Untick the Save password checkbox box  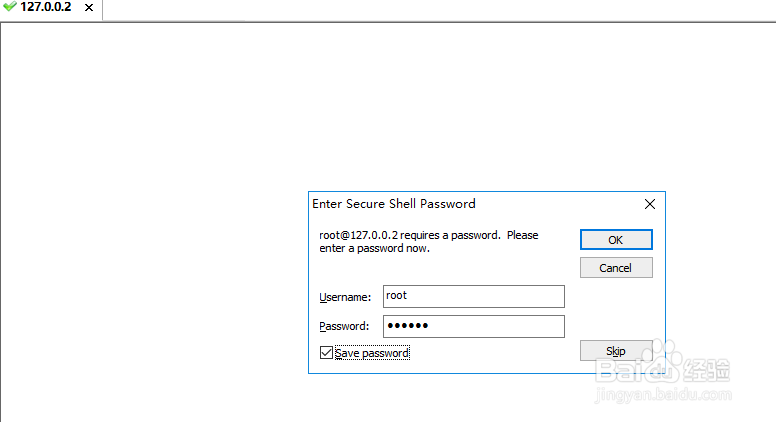326,352
